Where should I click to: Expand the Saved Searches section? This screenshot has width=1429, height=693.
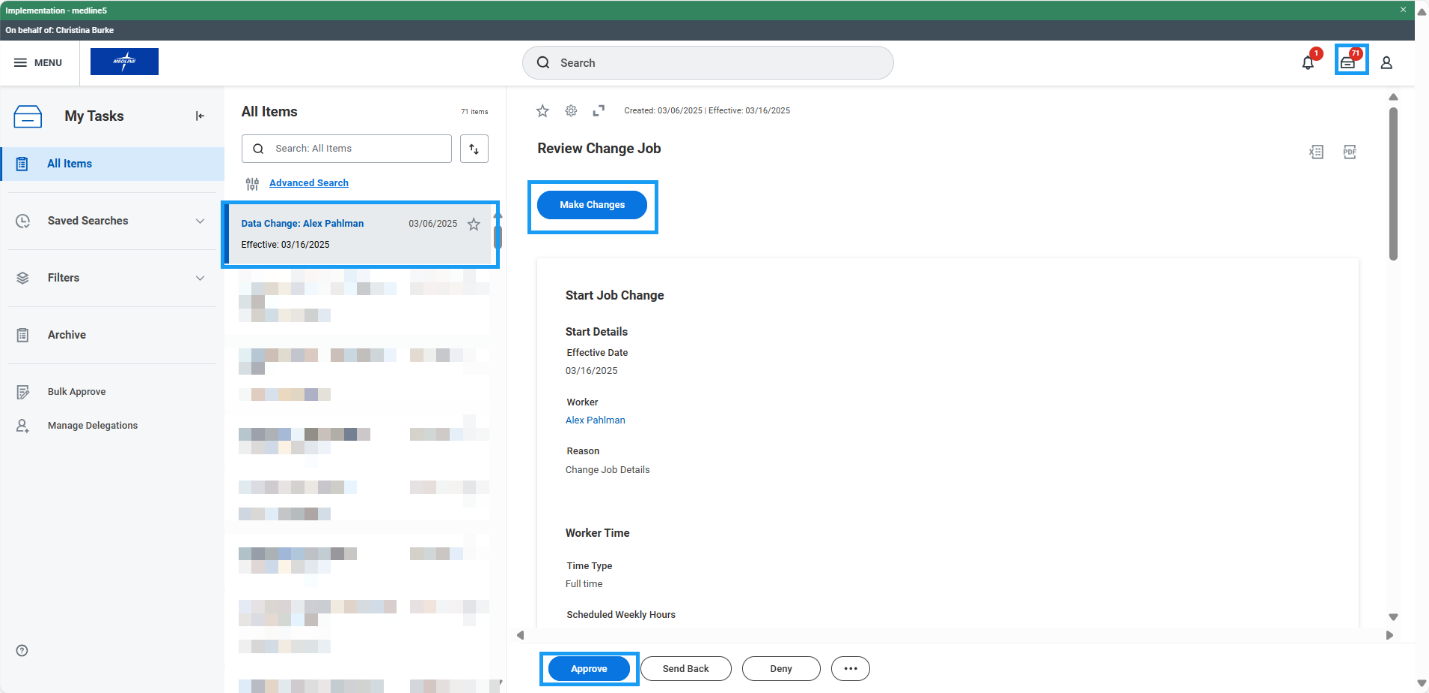[200, 221]
